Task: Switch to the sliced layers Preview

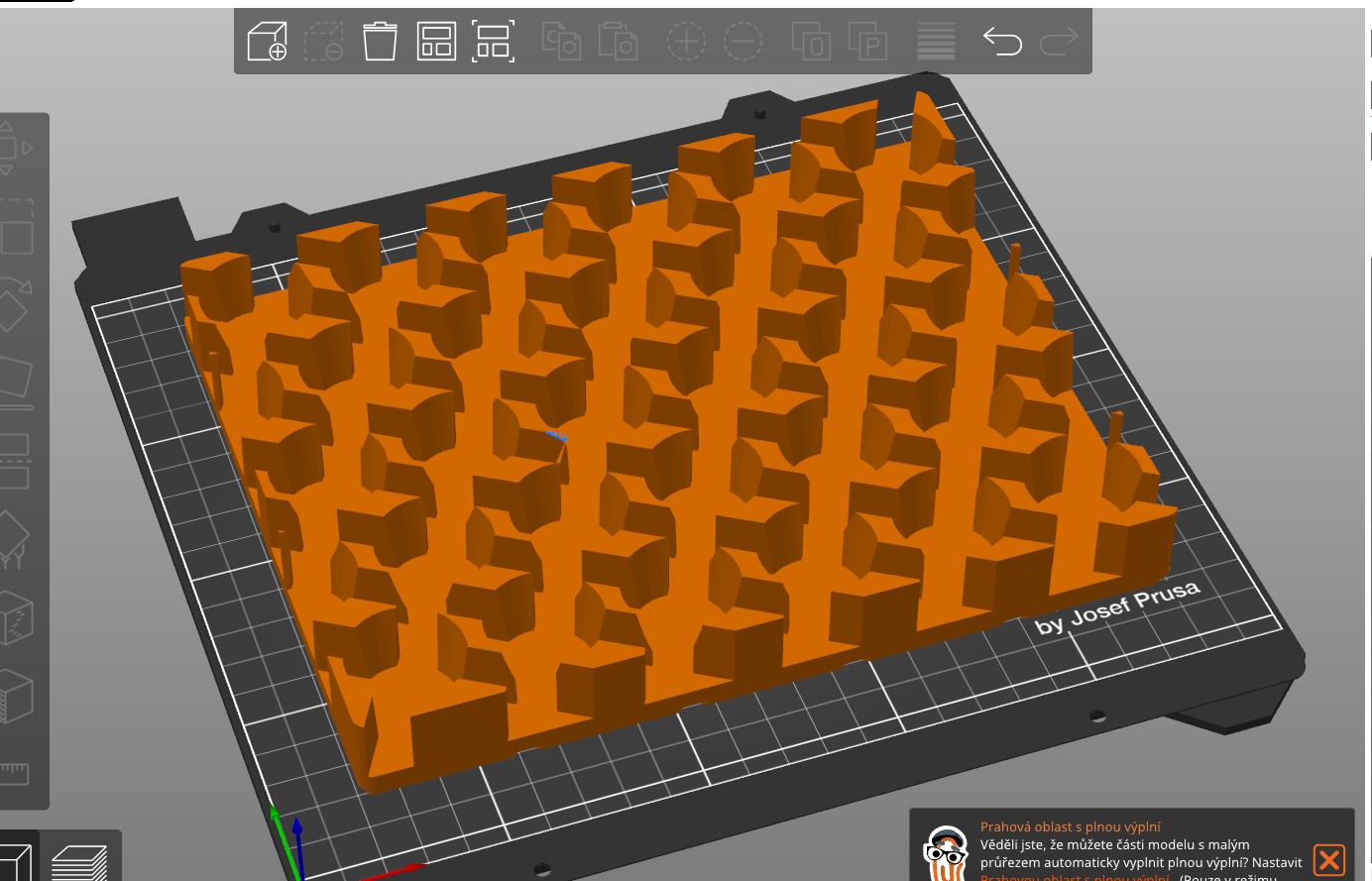Action: click(79, 860)
